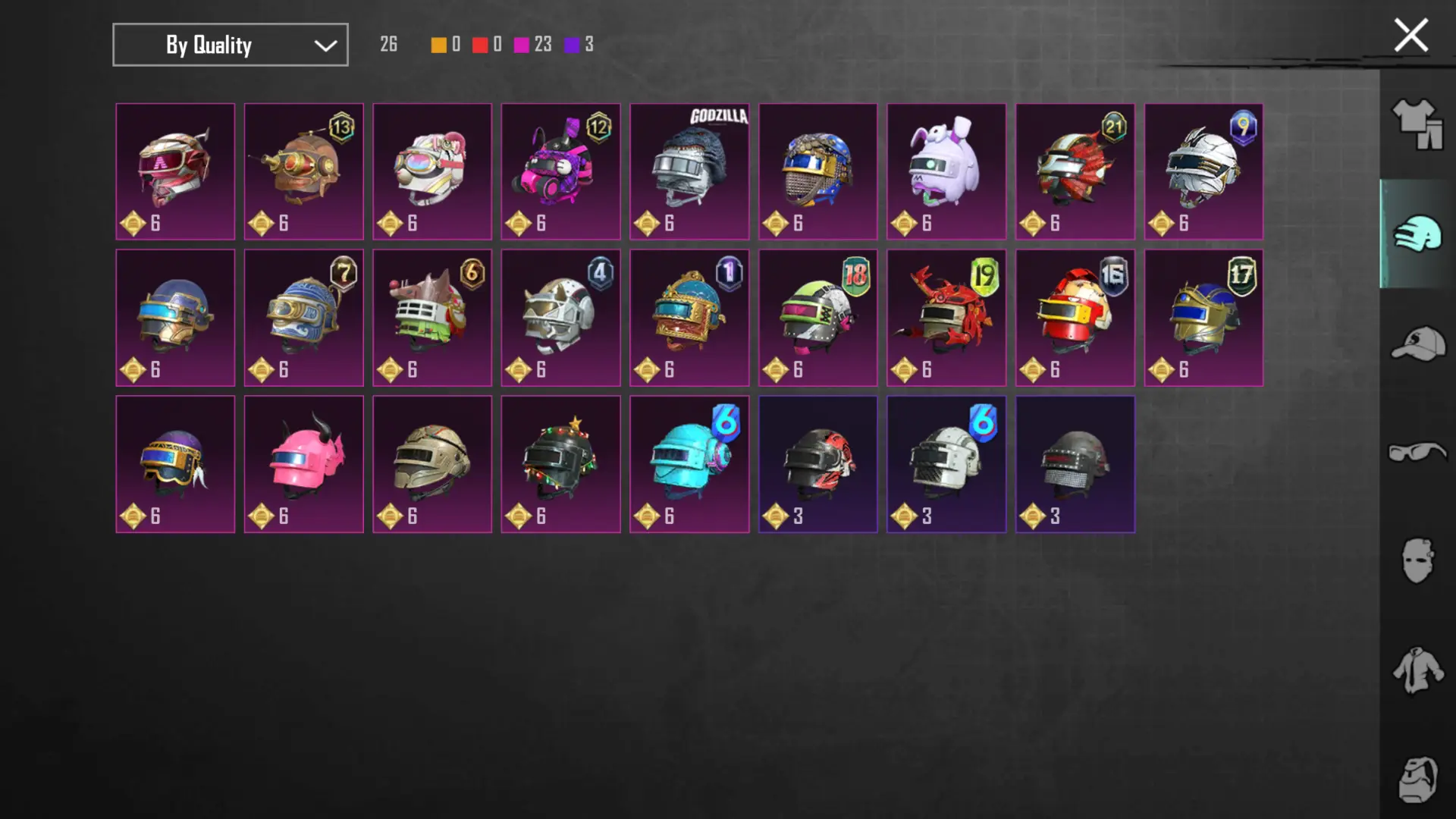Open the sunglasses category icon
1456x819 pixels.
[x=1417, y=452]
